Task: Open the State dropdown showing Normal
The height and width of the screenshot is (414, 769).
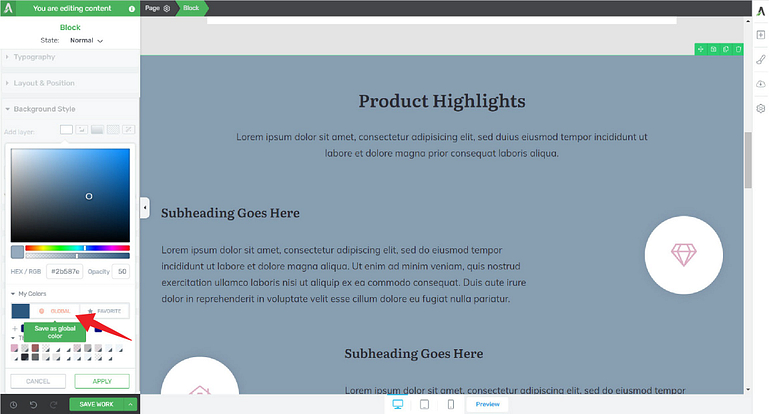Action: pos(86,41)
